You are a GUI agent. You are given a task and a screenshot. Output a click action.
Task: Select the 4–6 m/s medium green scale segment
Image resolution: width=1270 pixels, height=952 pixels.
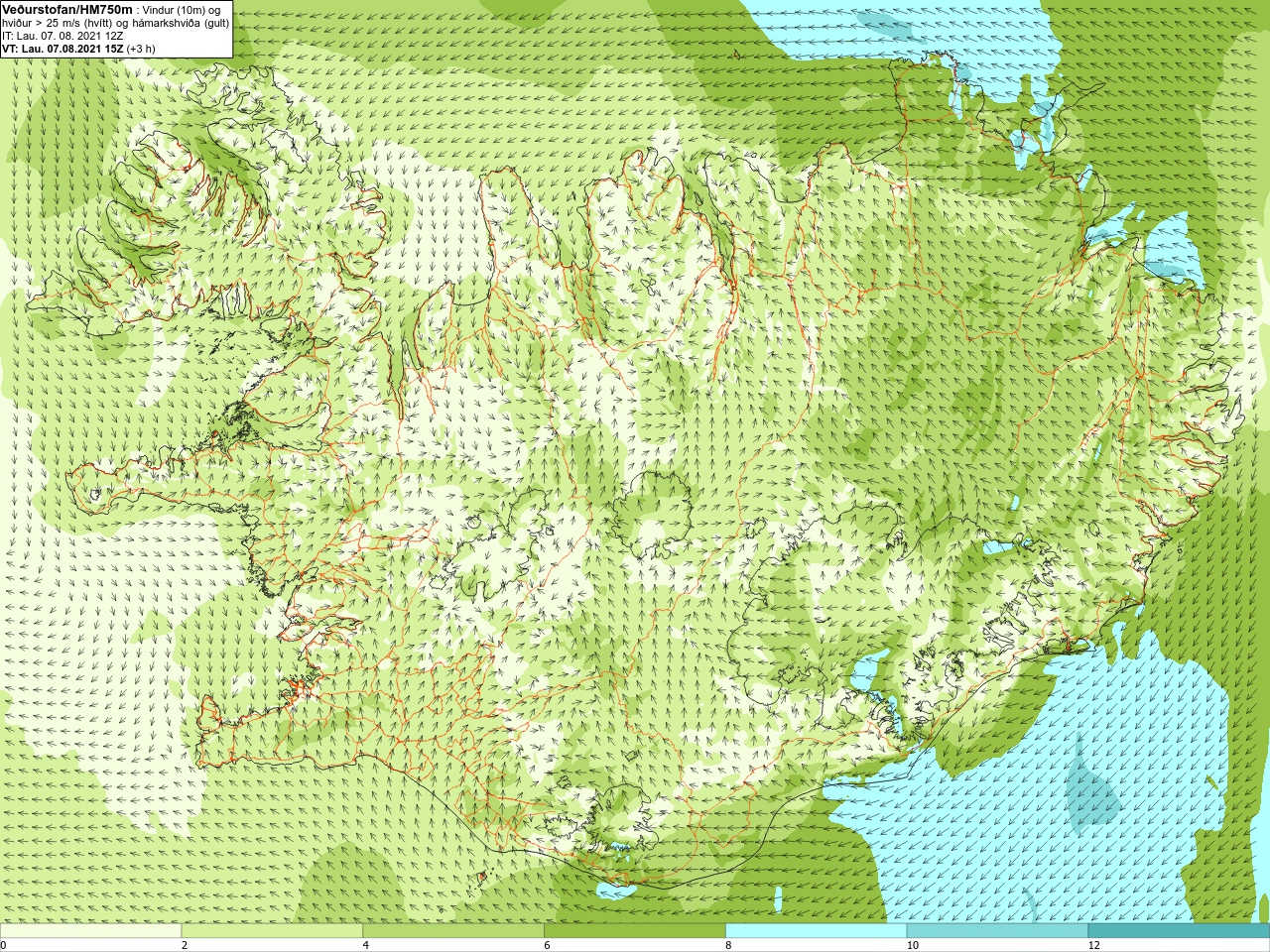pyautogui.click(x=453, y=931)
